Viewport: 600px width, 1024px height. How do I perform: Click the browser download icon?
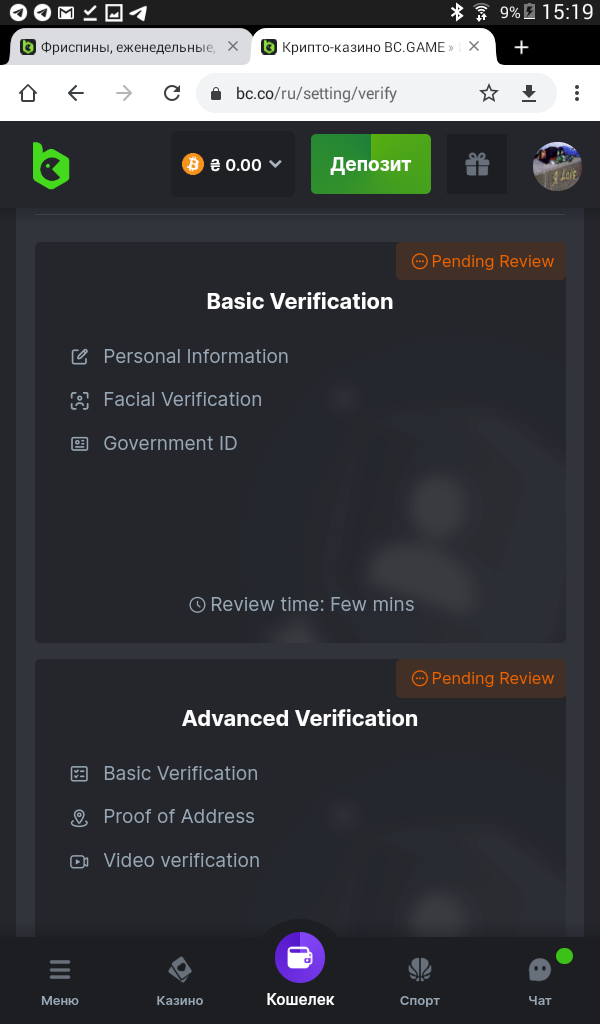(529, 94)
